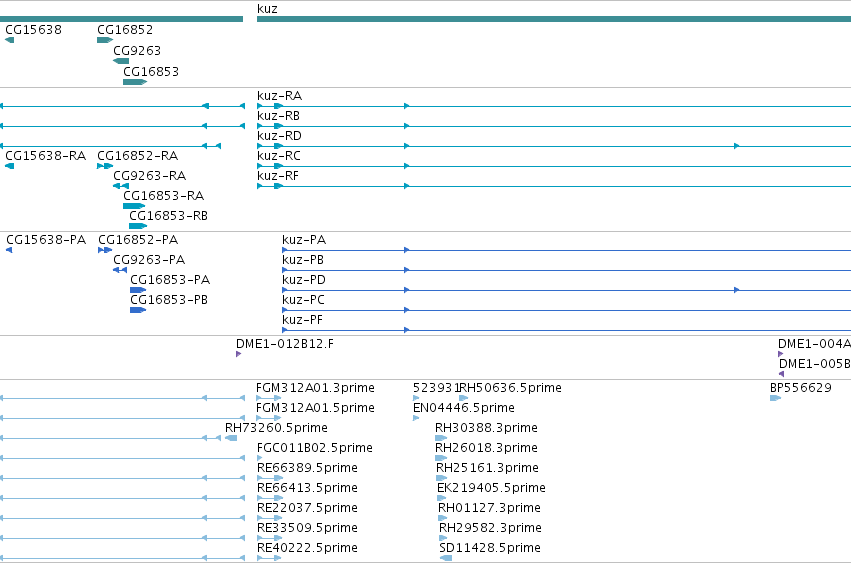Click the RH01127.3prime EST label
Image resolution: width=851 pixels, height=563 pixels.
point(490,508)
